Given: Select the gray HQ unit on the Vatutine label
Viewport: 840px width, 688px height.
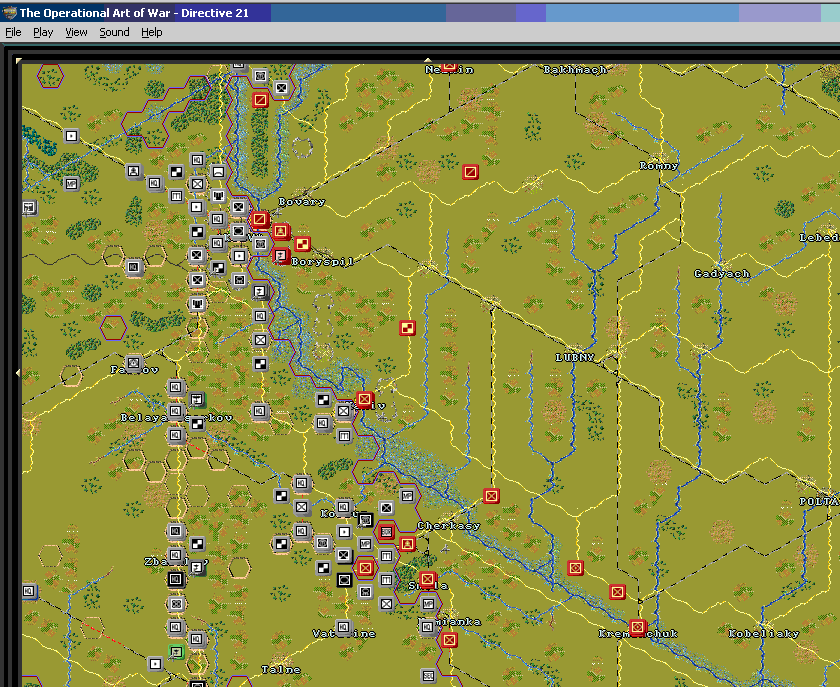Looking at the screenshot, I should pos(343,627).
